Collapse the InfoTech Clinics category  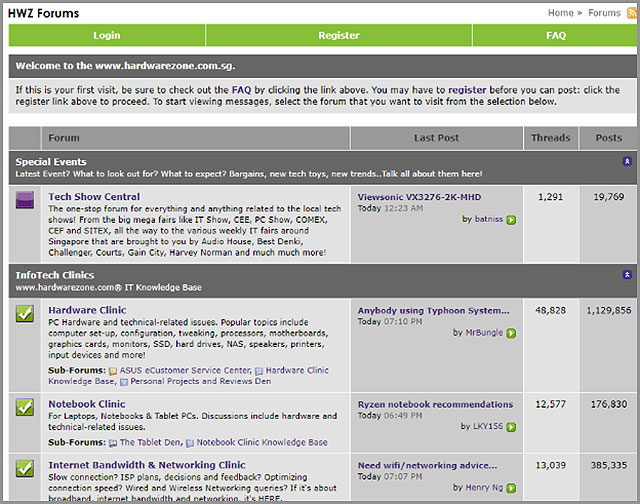[x=627, y=275]
